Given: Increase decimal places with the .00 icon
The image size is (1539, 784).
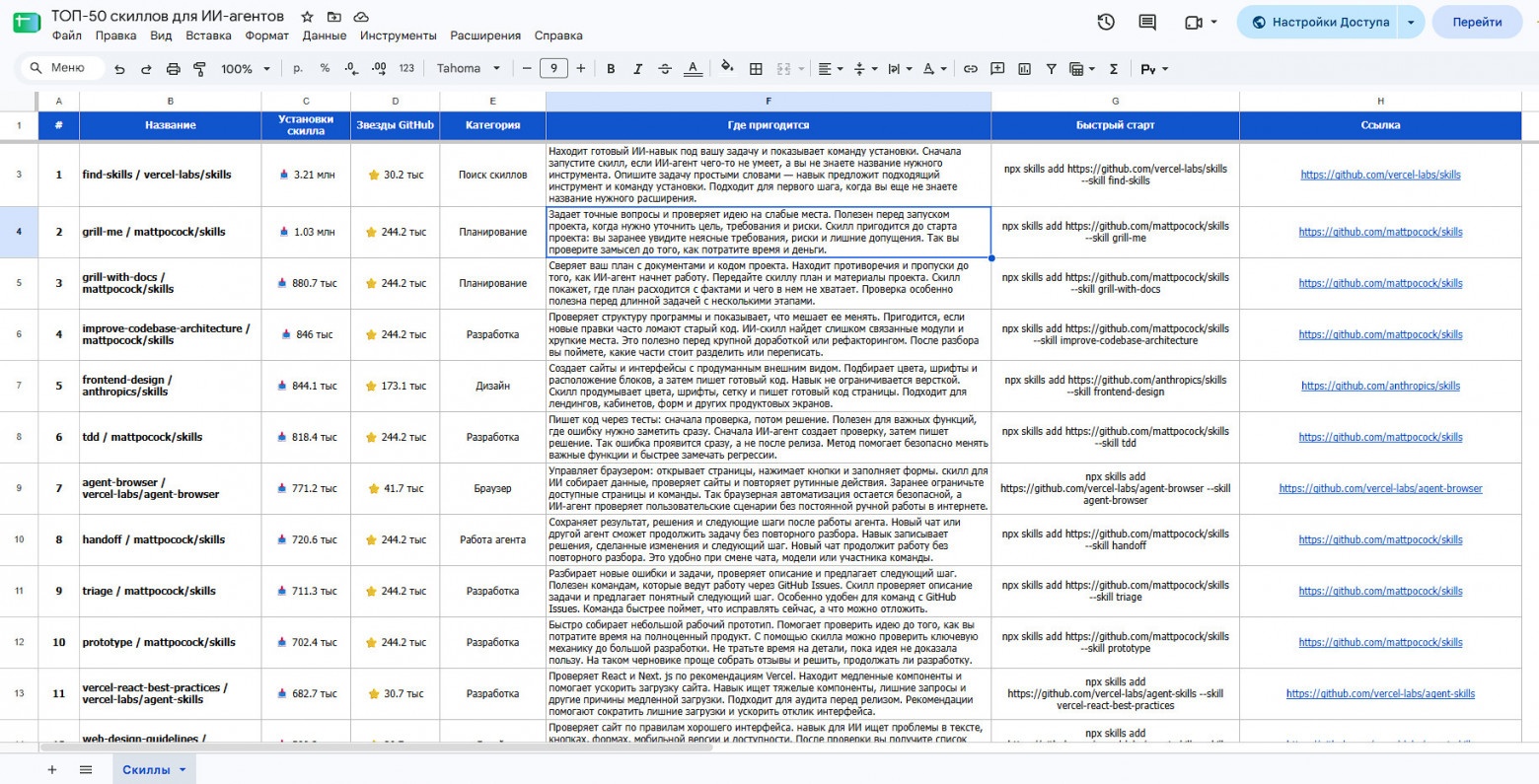Looking at the screenshot, I should pyautogui.click(x=379, y=69).
